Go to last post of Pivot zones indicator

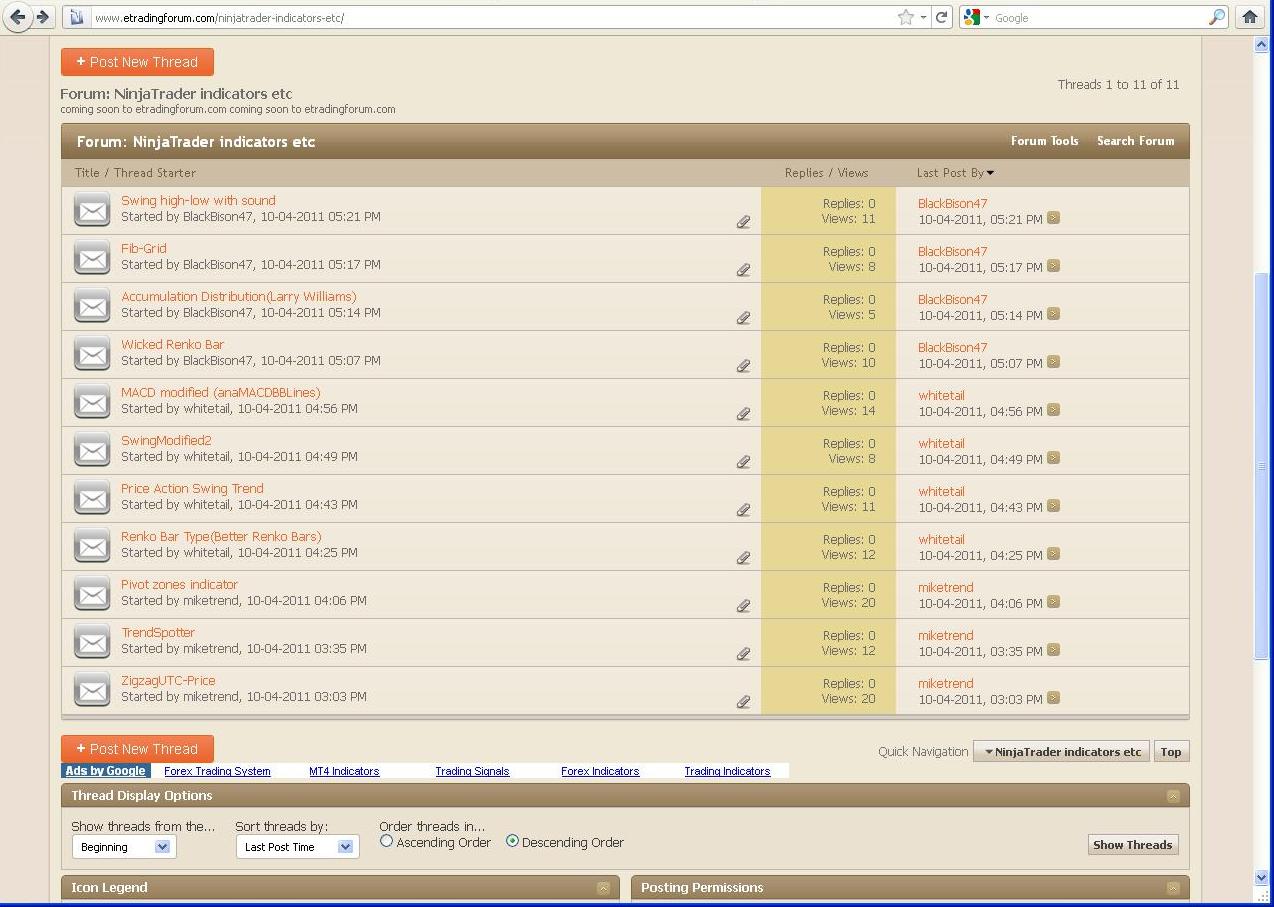pos(1053,602)
